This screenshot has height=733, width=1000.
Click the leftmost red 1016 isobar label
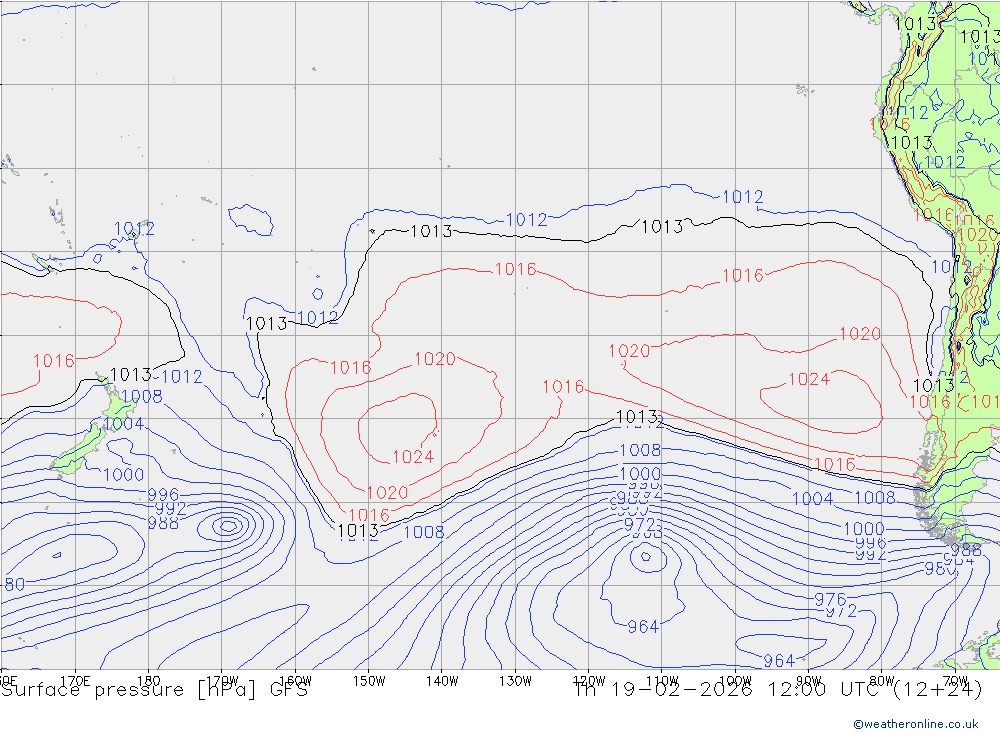click(53, 361)
